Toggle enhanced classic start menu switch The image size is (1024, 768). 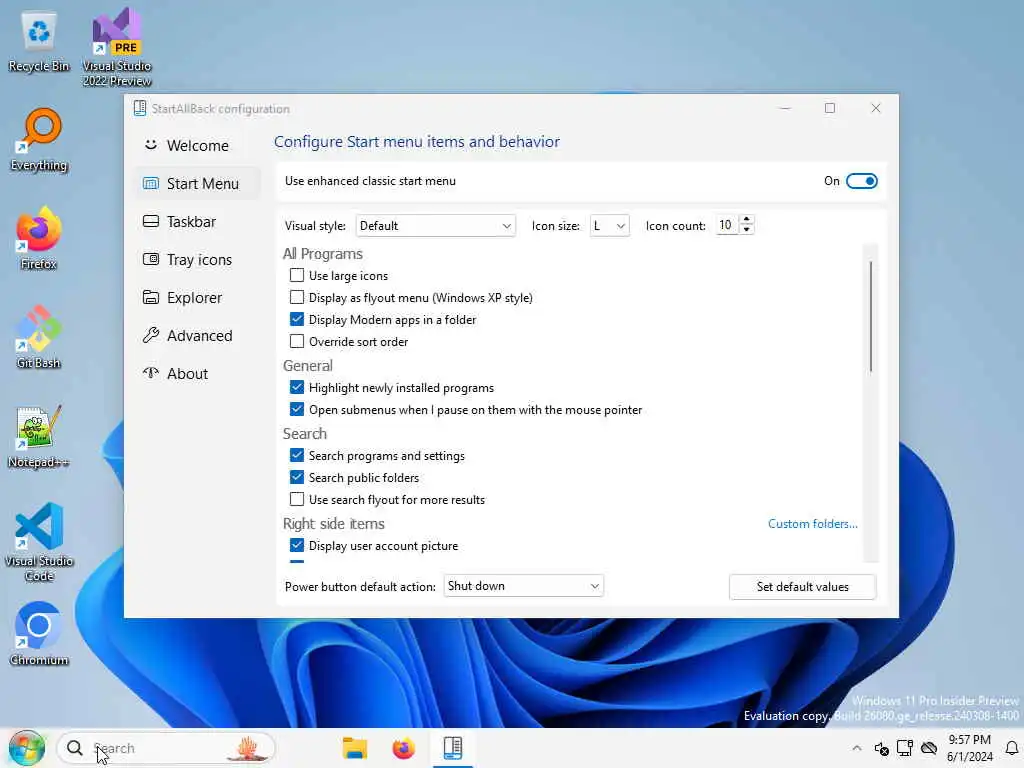coord(861,181)
